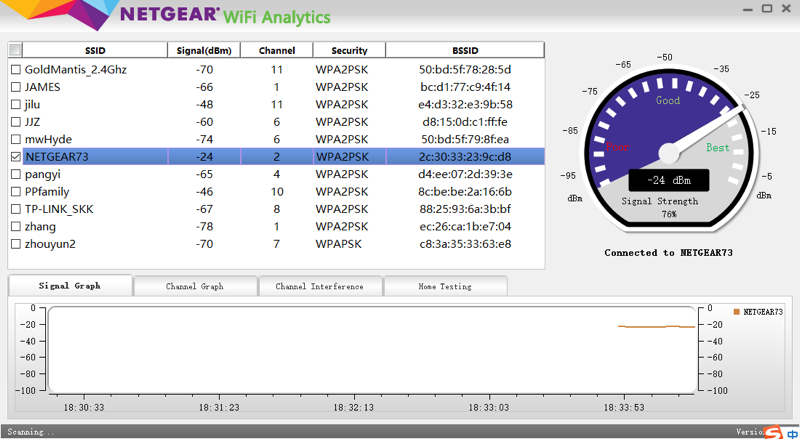Click the -48 signal value for jilu

(x=204, y=104)
